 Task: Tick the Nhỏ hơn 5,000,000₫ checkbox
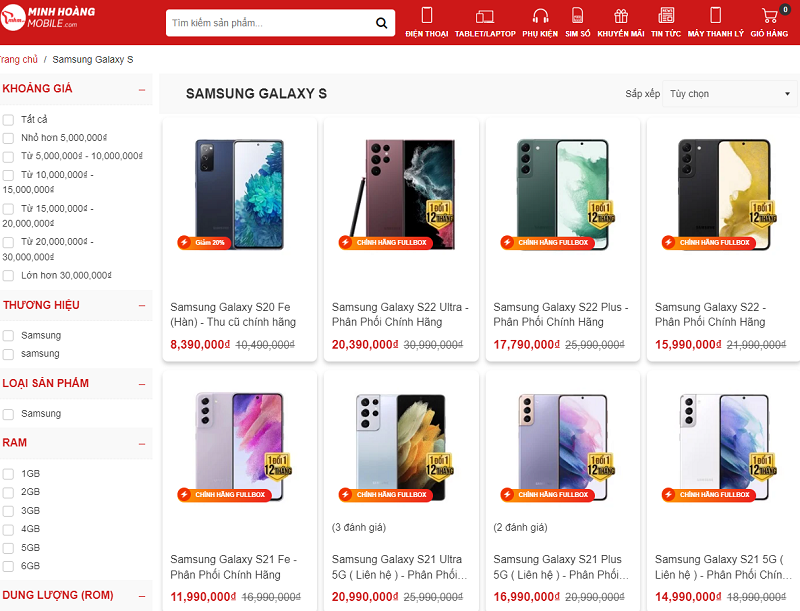point(8,138)
